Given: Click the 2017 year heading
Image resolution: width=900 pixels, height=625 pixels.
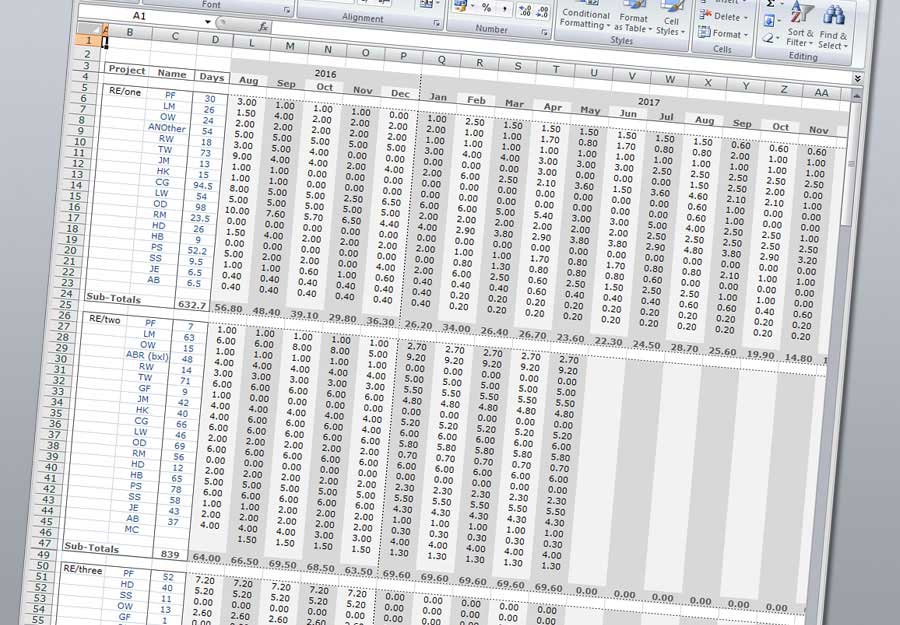Looking at the screenshot, I should (648, 102).
